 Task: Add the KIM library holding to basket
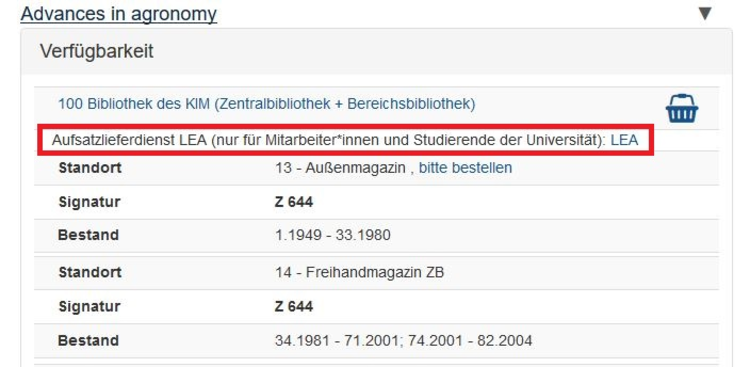coord(682,108)
